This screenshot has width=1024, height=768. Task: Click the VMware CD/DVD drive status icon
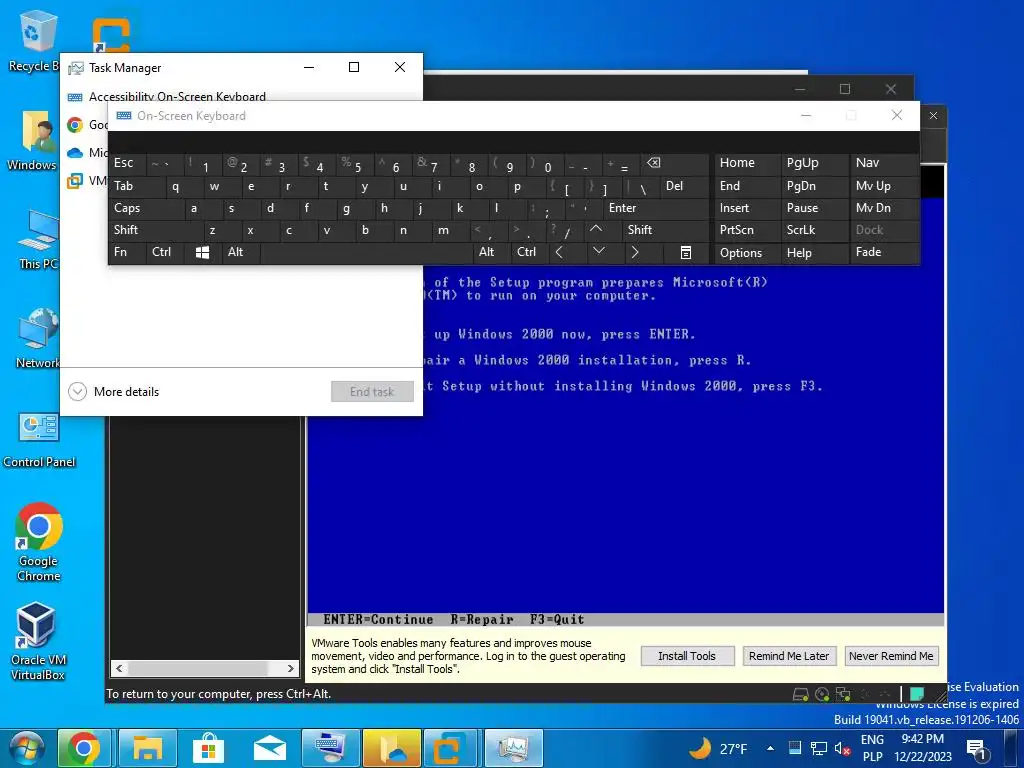point(822,694)
